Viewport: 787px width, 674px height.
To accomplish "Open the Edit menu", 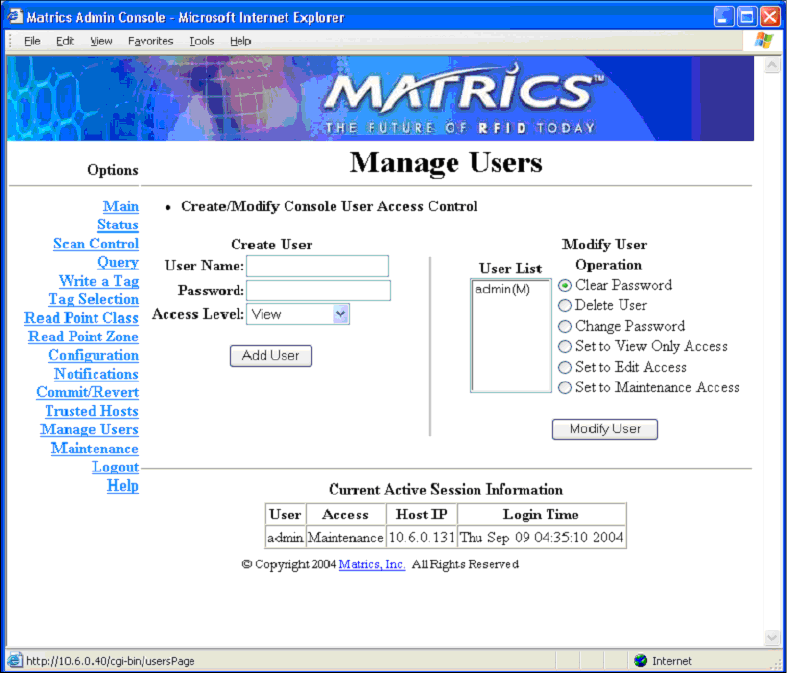I will pos(65,41).
